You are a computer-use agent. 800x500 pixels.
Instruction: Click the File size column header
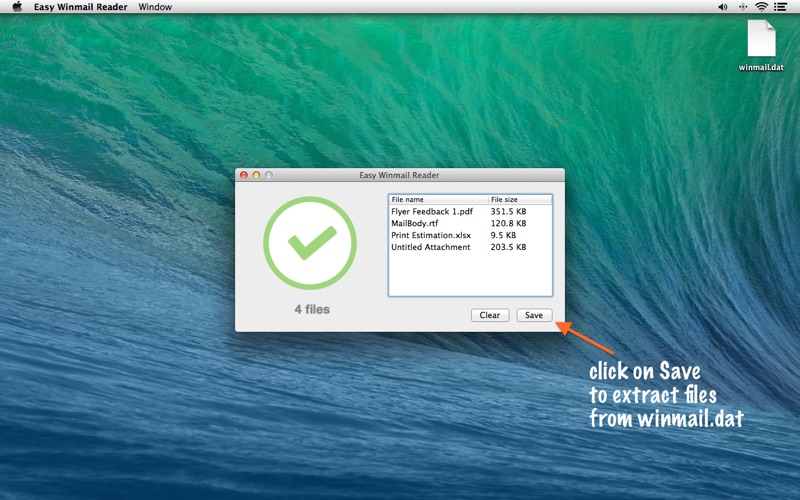click(520, 199)
